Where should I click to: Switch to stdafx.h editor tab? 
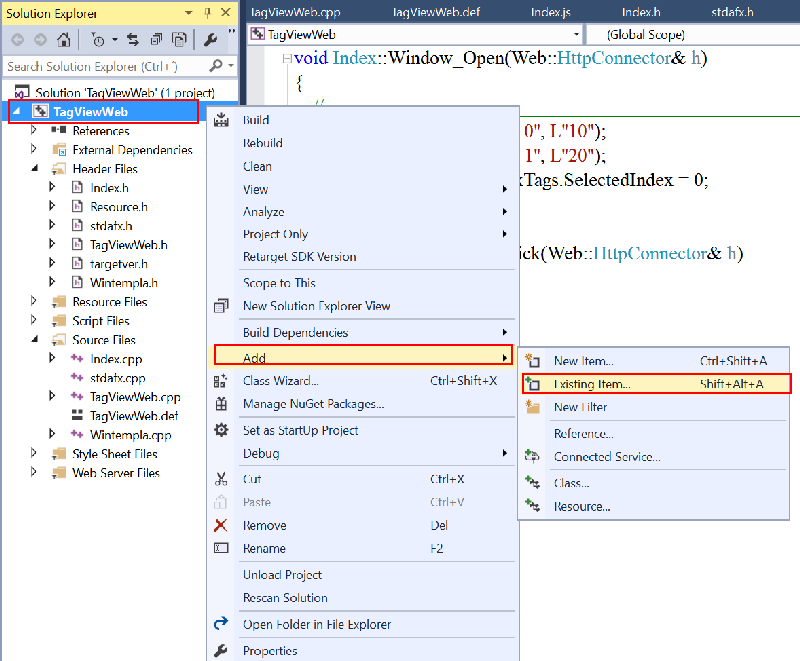pos(732,12)
